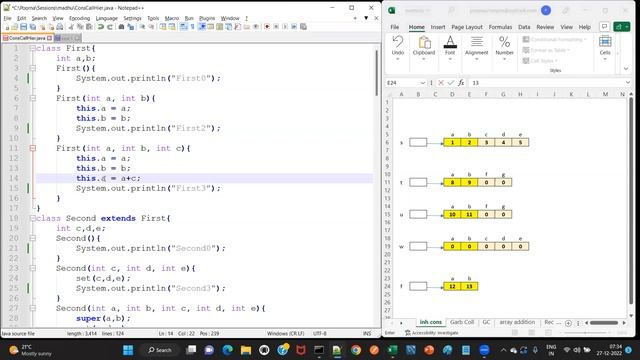Select the ConsCallHier.java document tab

[x=27, y=38]
